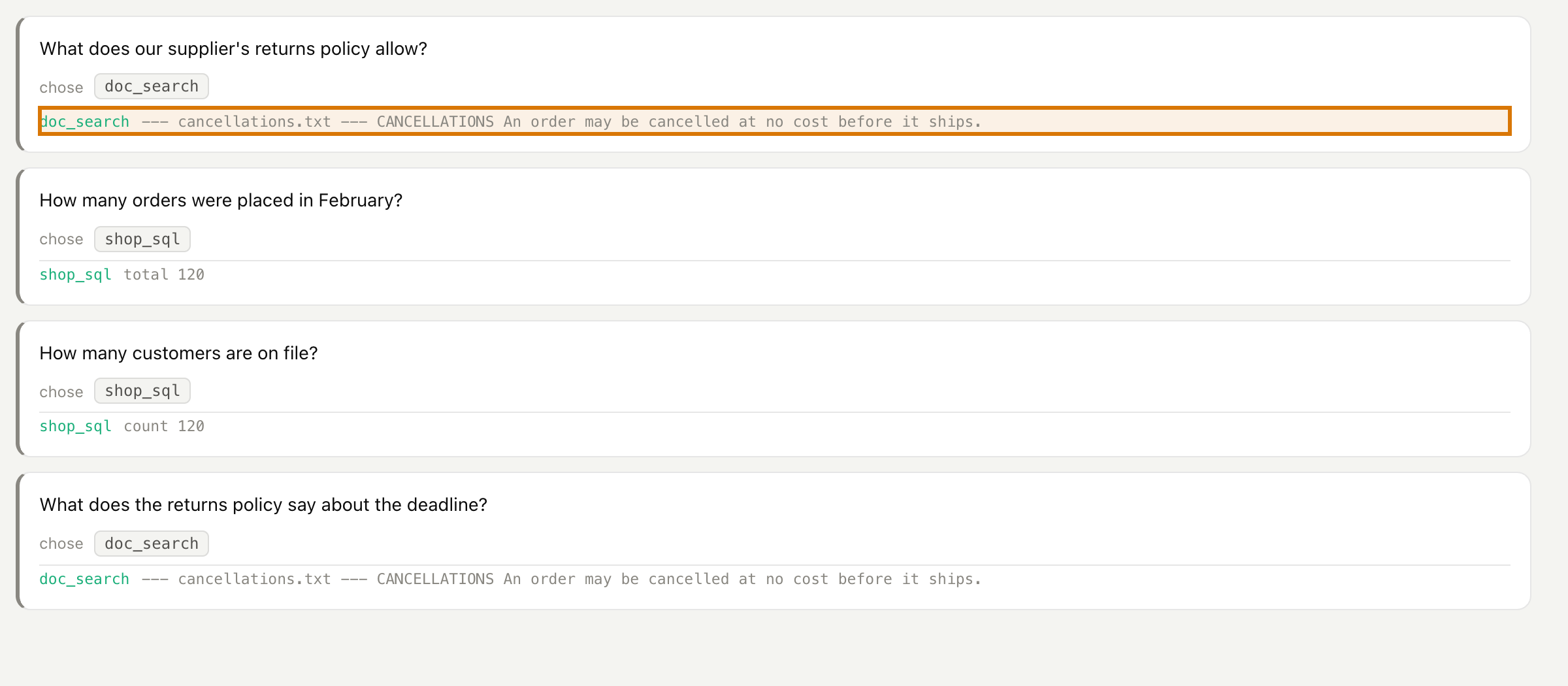This screenshot has width=1568, height=686.
Task: Click "chose" label in February orders card
Action: (61, 239)
